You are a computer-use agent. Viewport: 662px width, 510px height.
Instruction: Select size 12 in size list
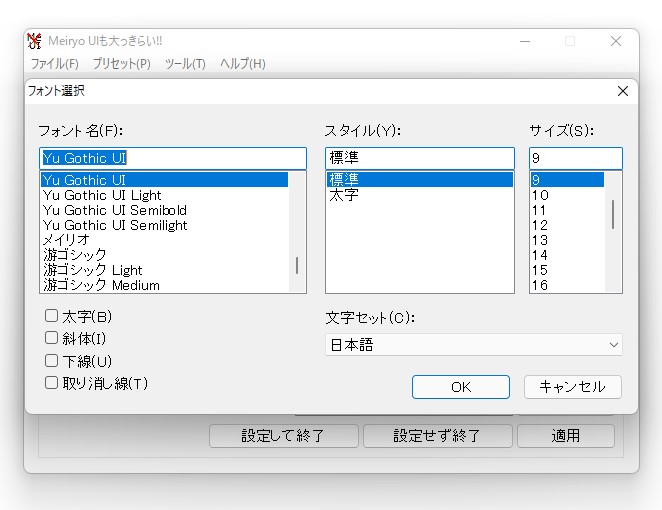[567, 225]
